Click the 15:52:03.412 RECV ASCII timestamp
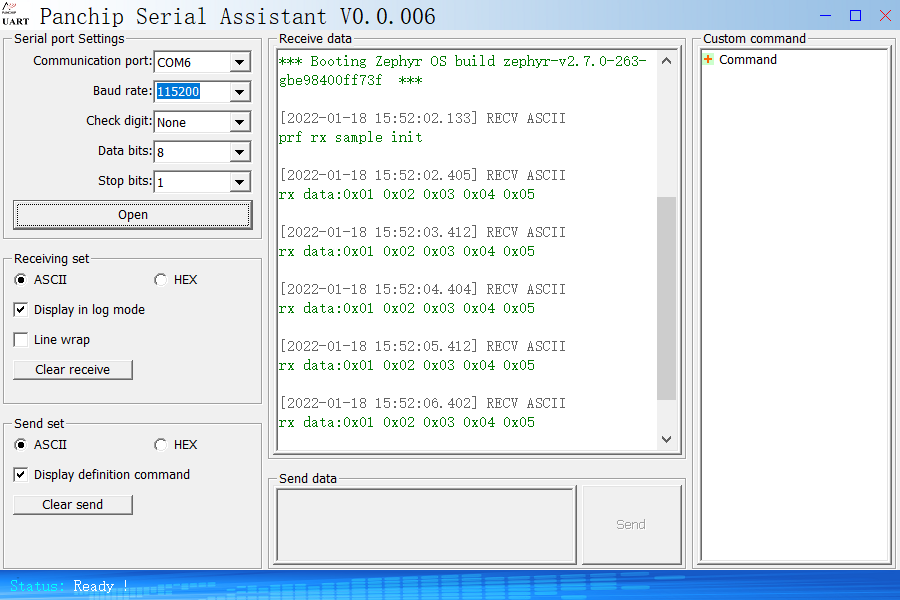 tap(422, 232)
